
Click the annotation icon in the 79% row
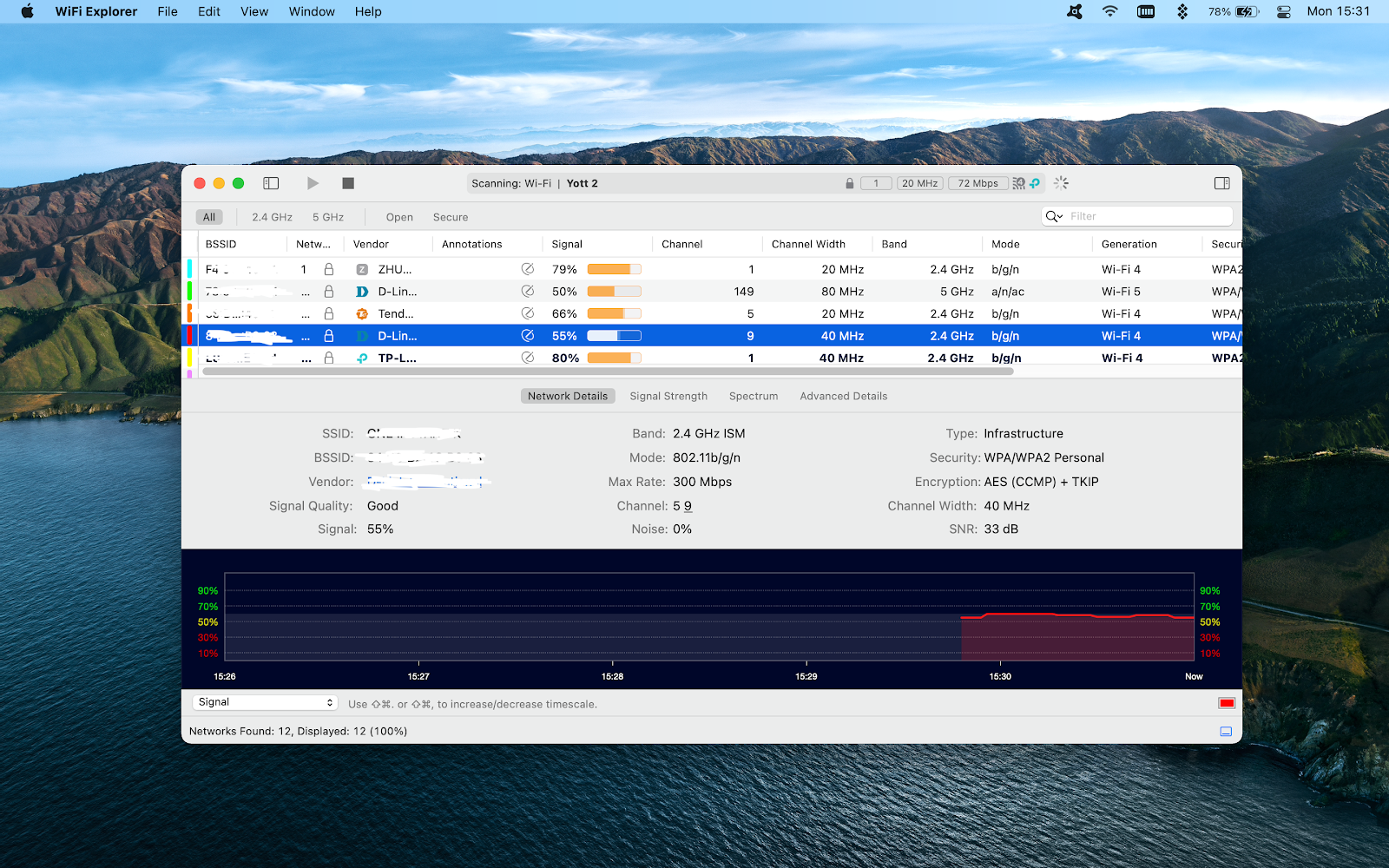(527, 269)
